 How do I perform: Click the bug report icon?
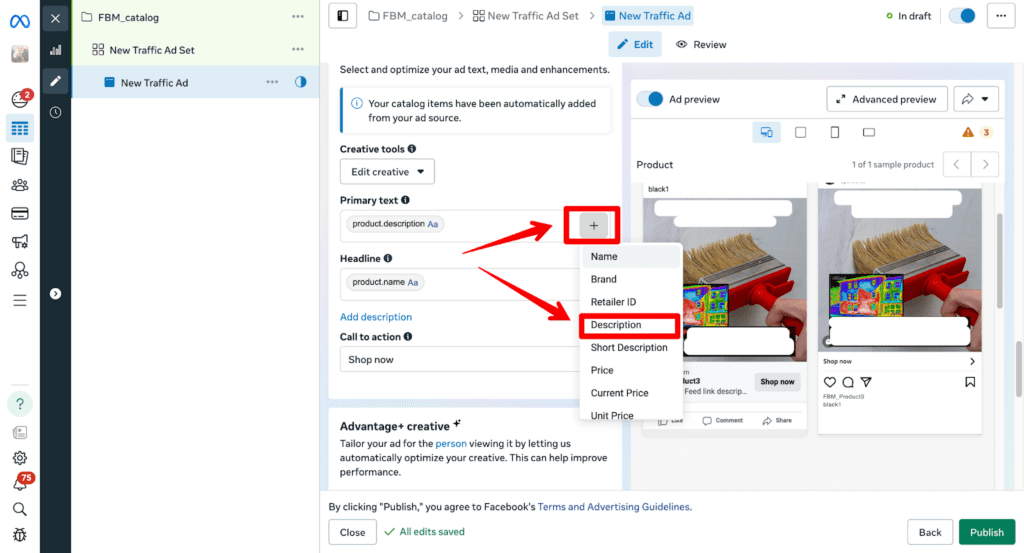point(20,535)
